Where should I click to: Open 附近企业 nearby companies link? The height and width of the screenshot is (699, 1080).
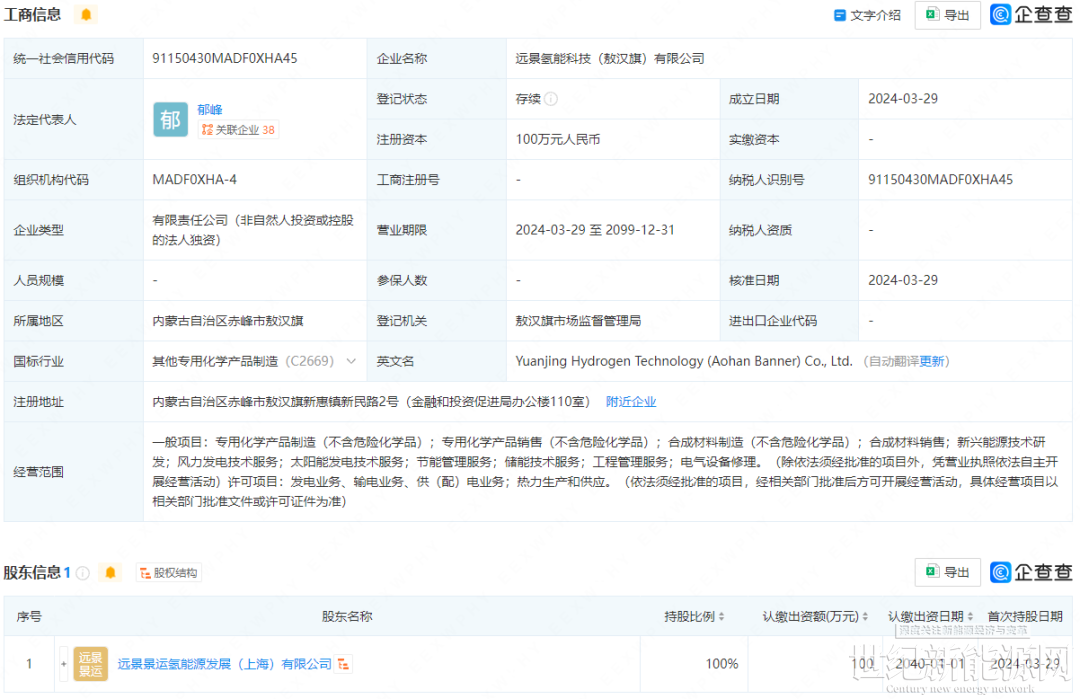pos(631,401)
